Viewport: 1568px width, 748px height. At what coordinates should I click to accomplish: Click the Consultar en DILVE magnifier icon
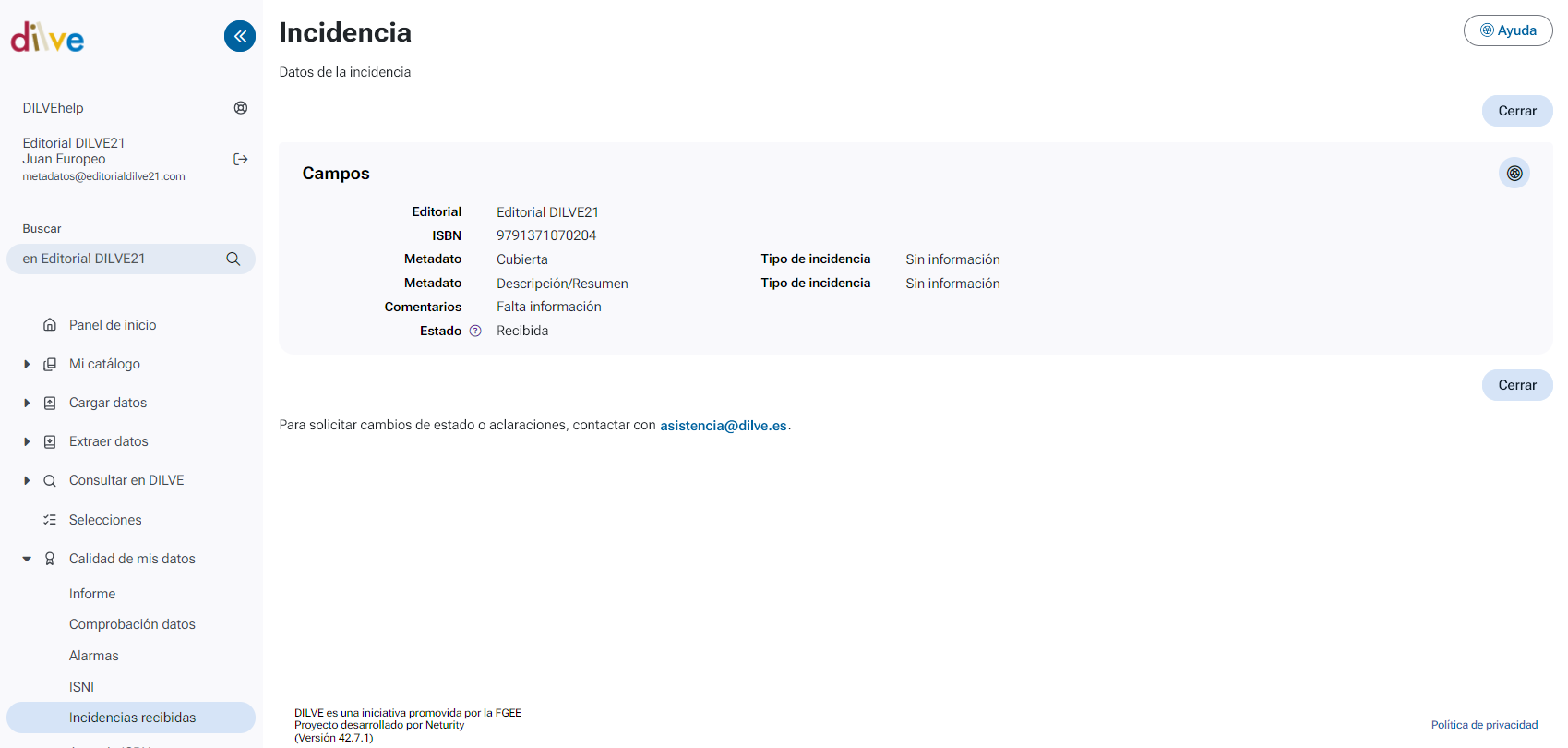(x=50, y=480)
